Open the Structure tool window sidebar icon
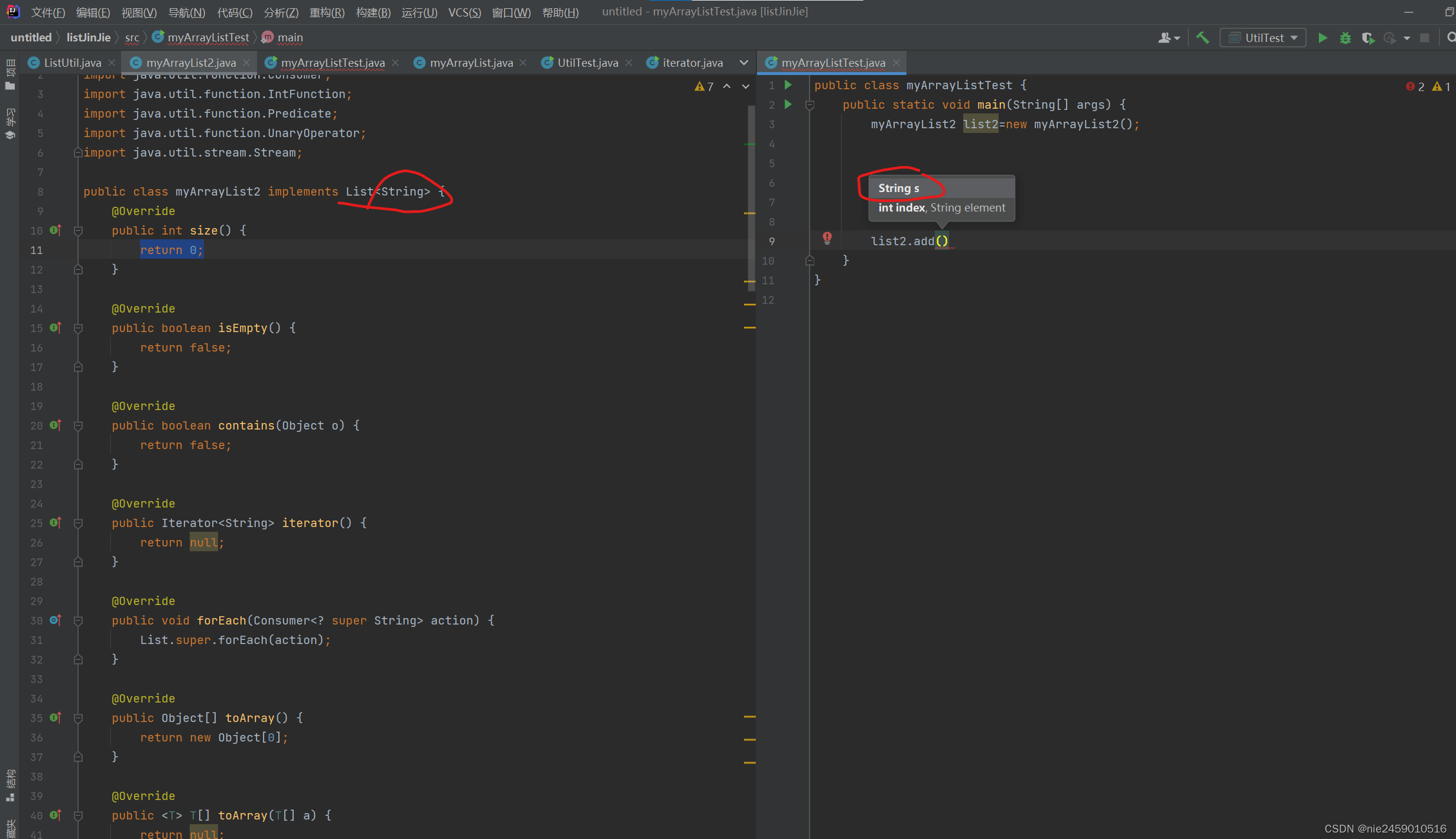Image resolution: width=1456 pixels, height=839 pixels. pos(10,786)
